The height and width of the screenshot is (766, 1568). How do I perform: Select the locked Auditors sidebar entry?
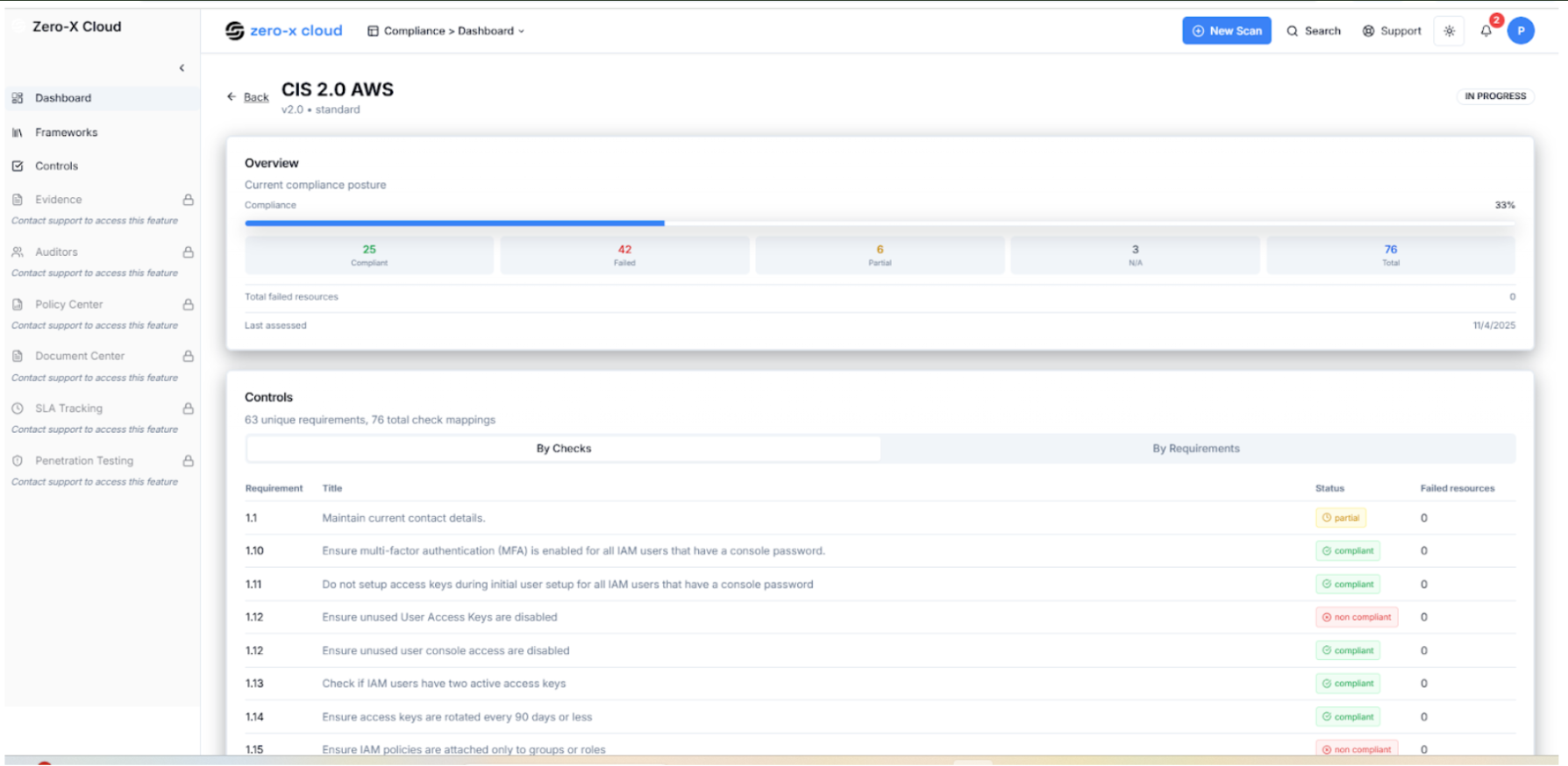tap(102, 252)
